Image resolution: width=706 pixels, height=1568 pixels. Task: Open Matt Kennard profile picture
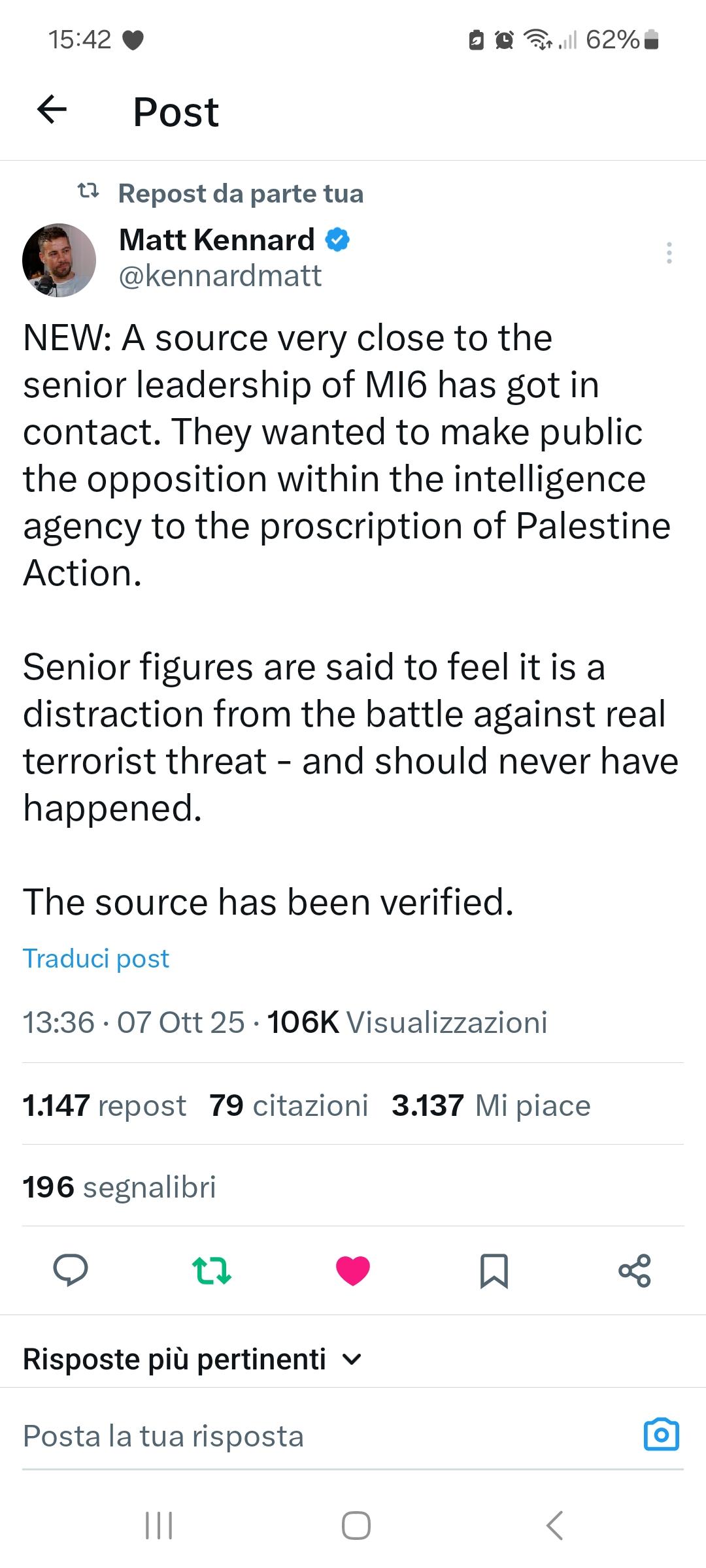(x=59, y=260)
